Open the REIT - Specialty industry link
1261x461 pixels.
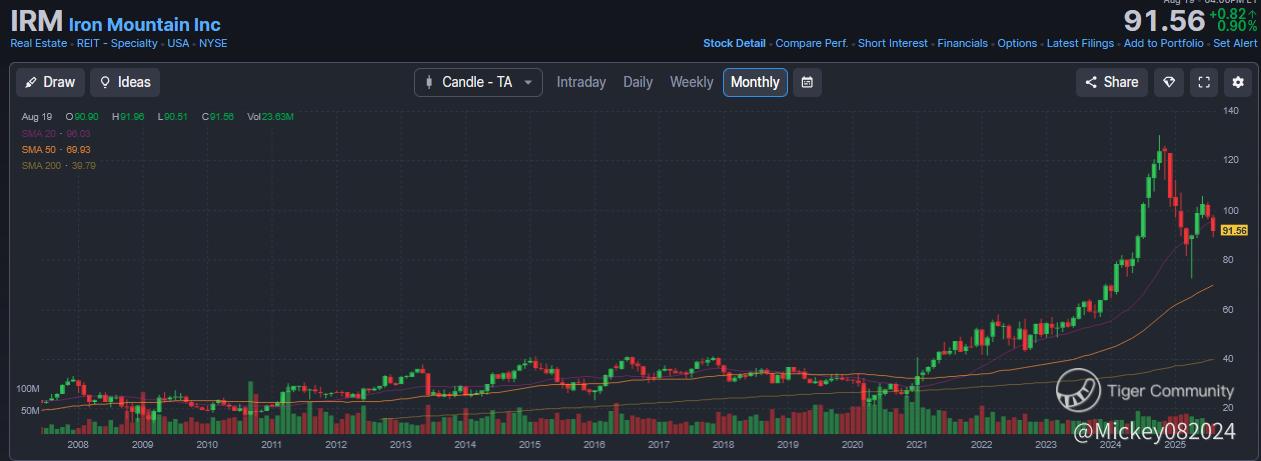click(118, 43)
